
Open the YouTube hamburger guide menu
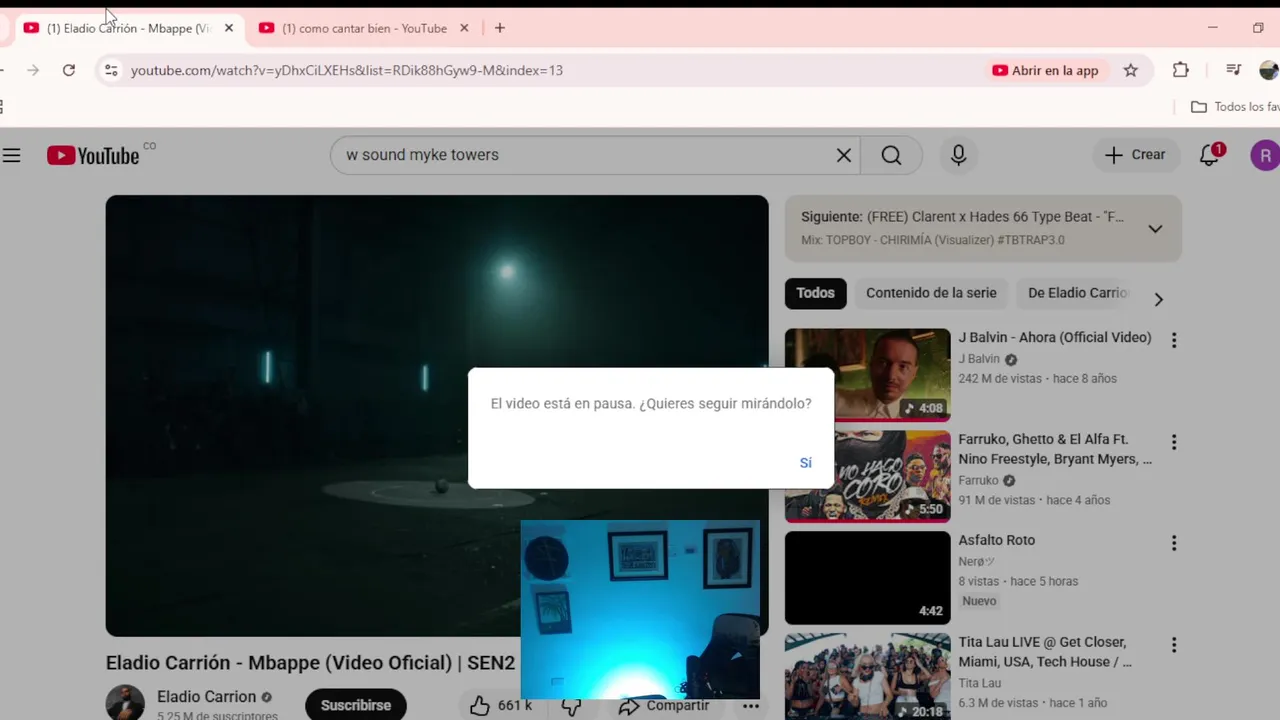pyautogui.click(x=11, y=155)
